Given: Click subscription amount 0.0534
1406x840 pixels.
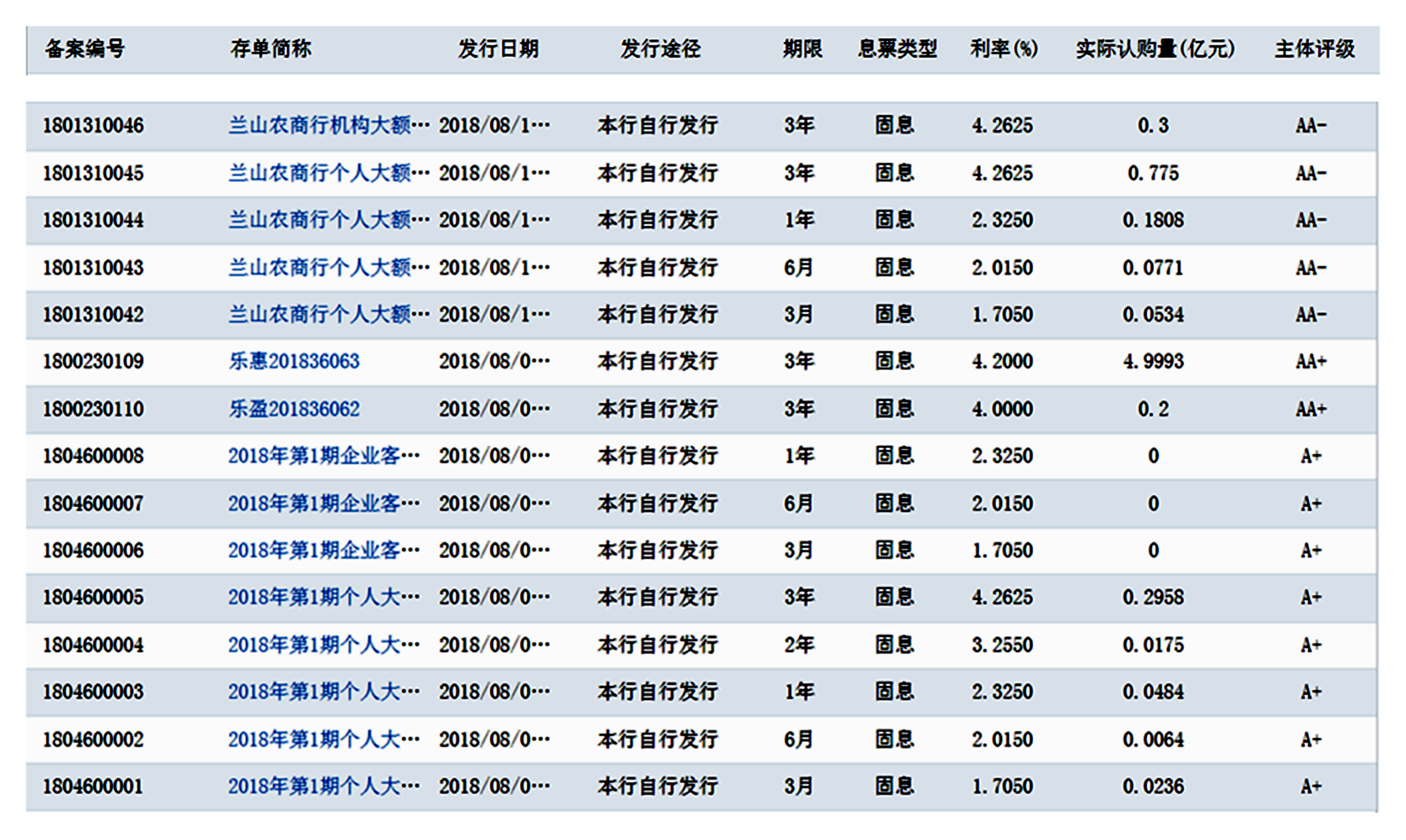Looking at the screenshot, I should 1154,315.
